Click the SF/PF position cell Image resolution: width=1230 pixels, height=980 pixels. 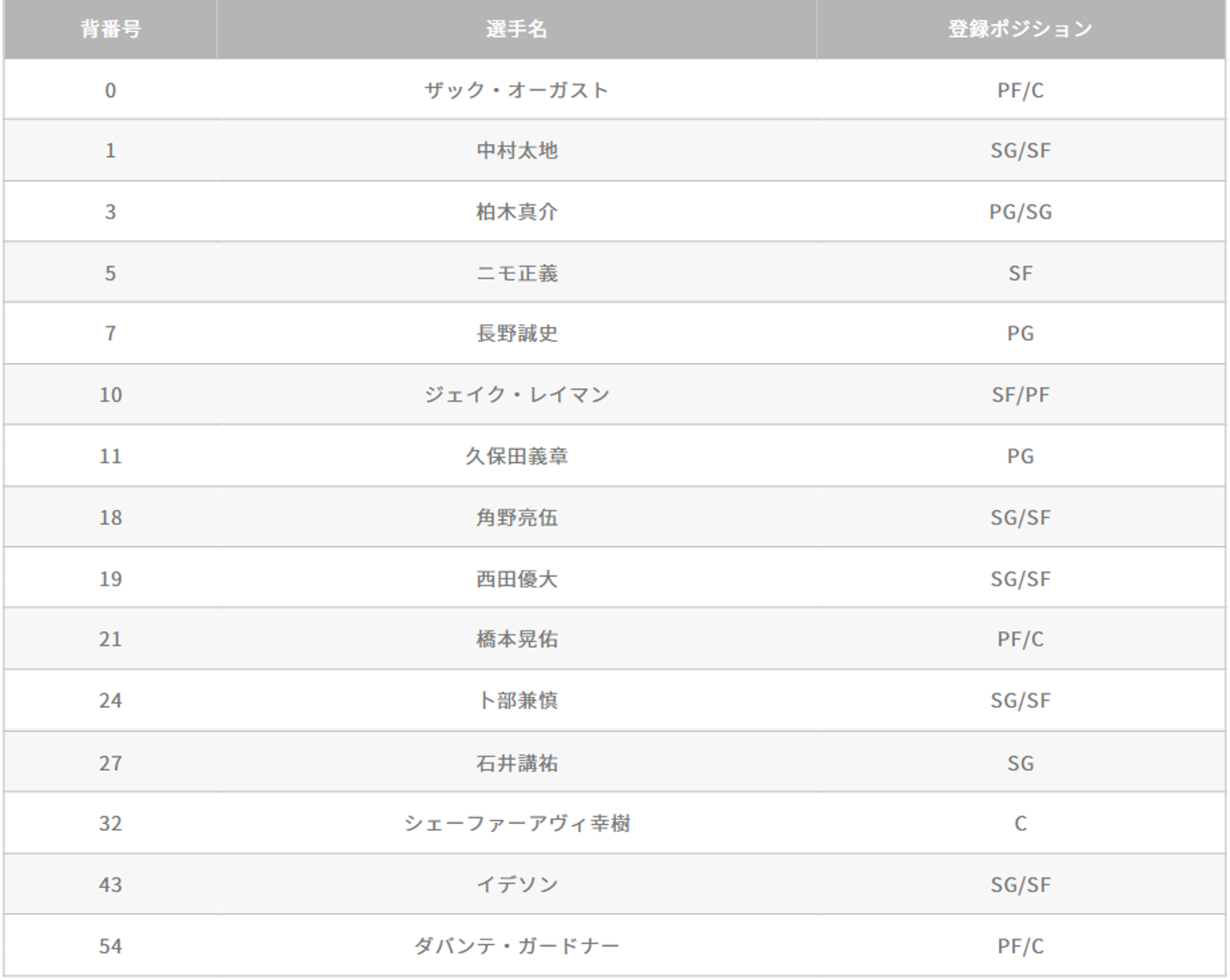pos(1021,395)
